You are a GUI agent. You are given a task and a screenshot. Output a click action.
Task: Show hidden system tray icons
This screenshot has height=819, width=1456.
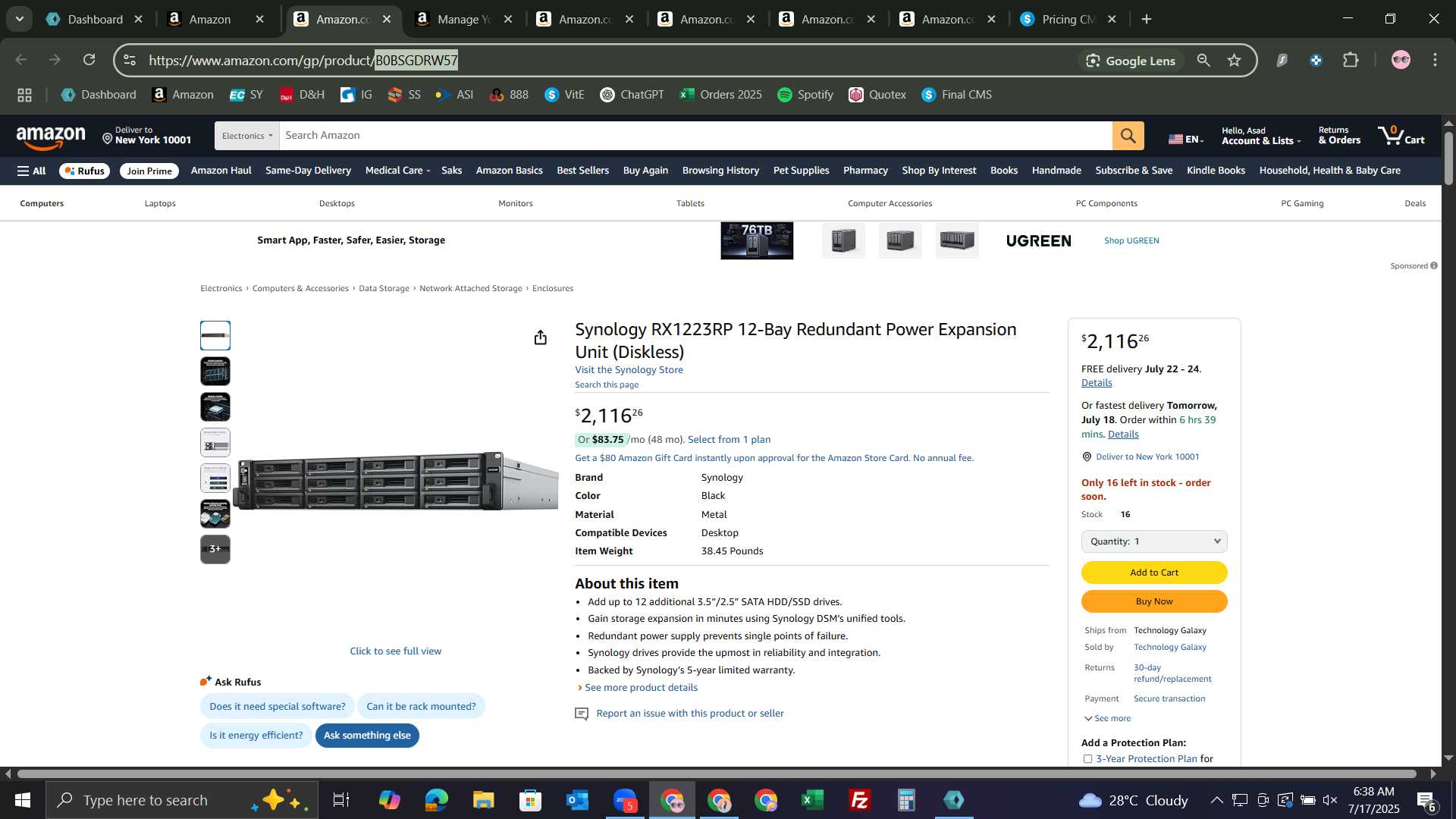coord(1216,800)
